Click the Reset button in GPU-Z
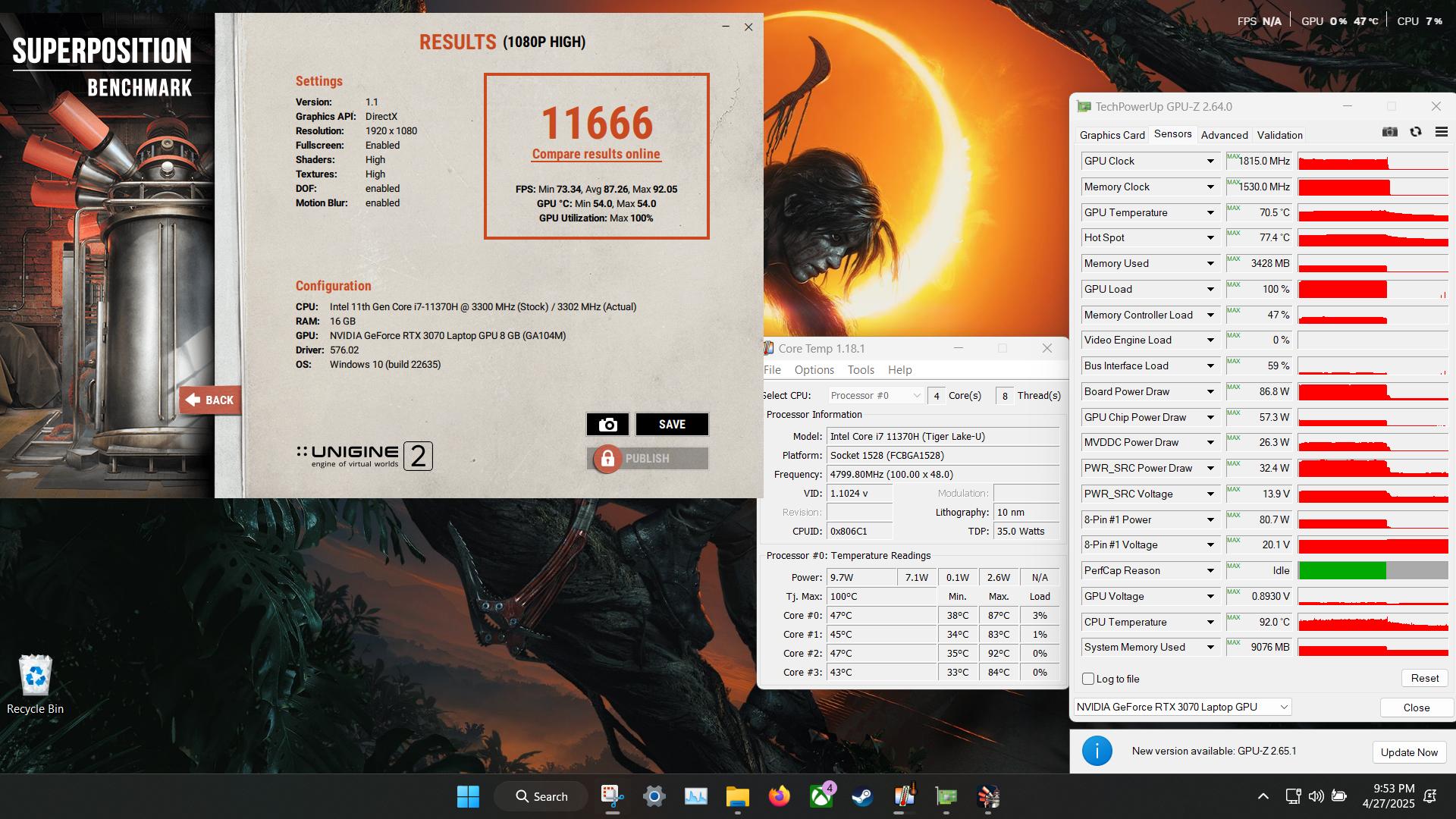The image size is (1456, 819). pos(1424,678)
